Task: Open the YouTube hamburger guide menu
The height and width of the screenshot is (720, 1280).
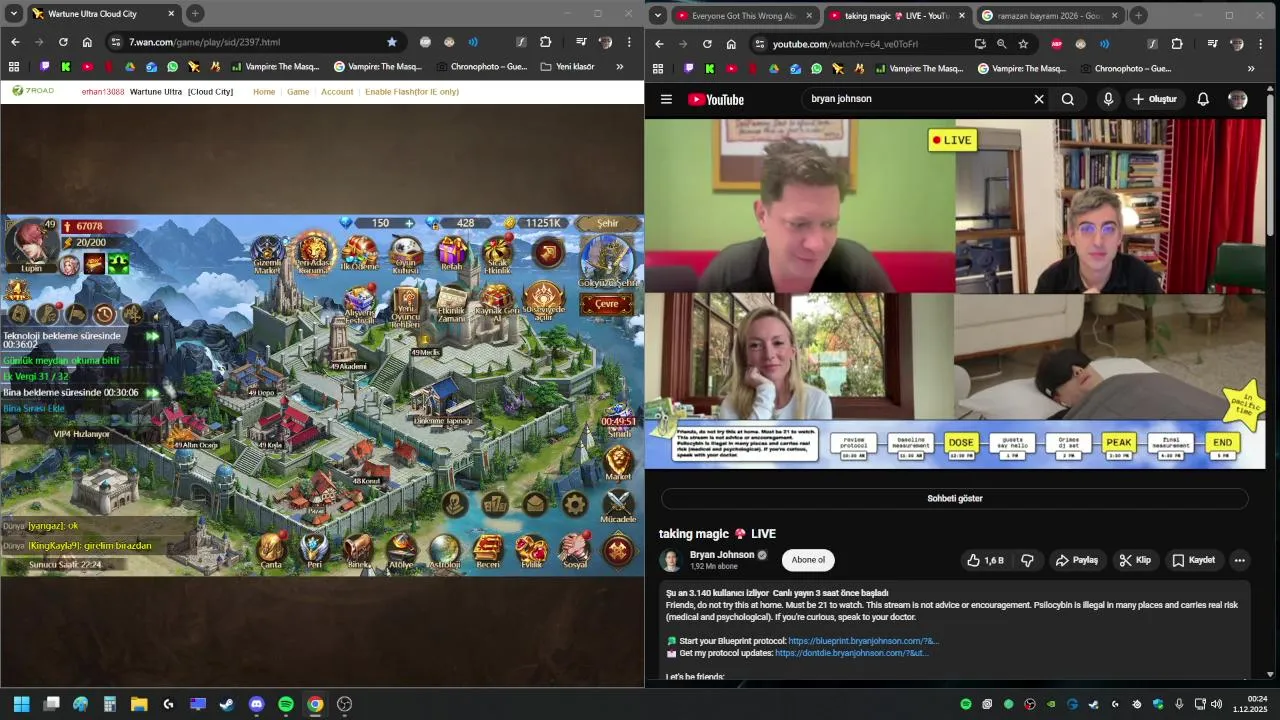Action: click(666, 99)
